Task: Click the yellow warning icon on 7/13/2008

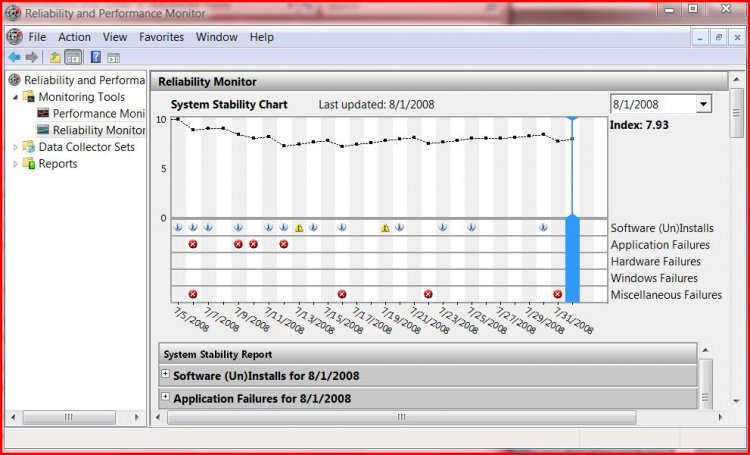Action: tap(299, 228)
